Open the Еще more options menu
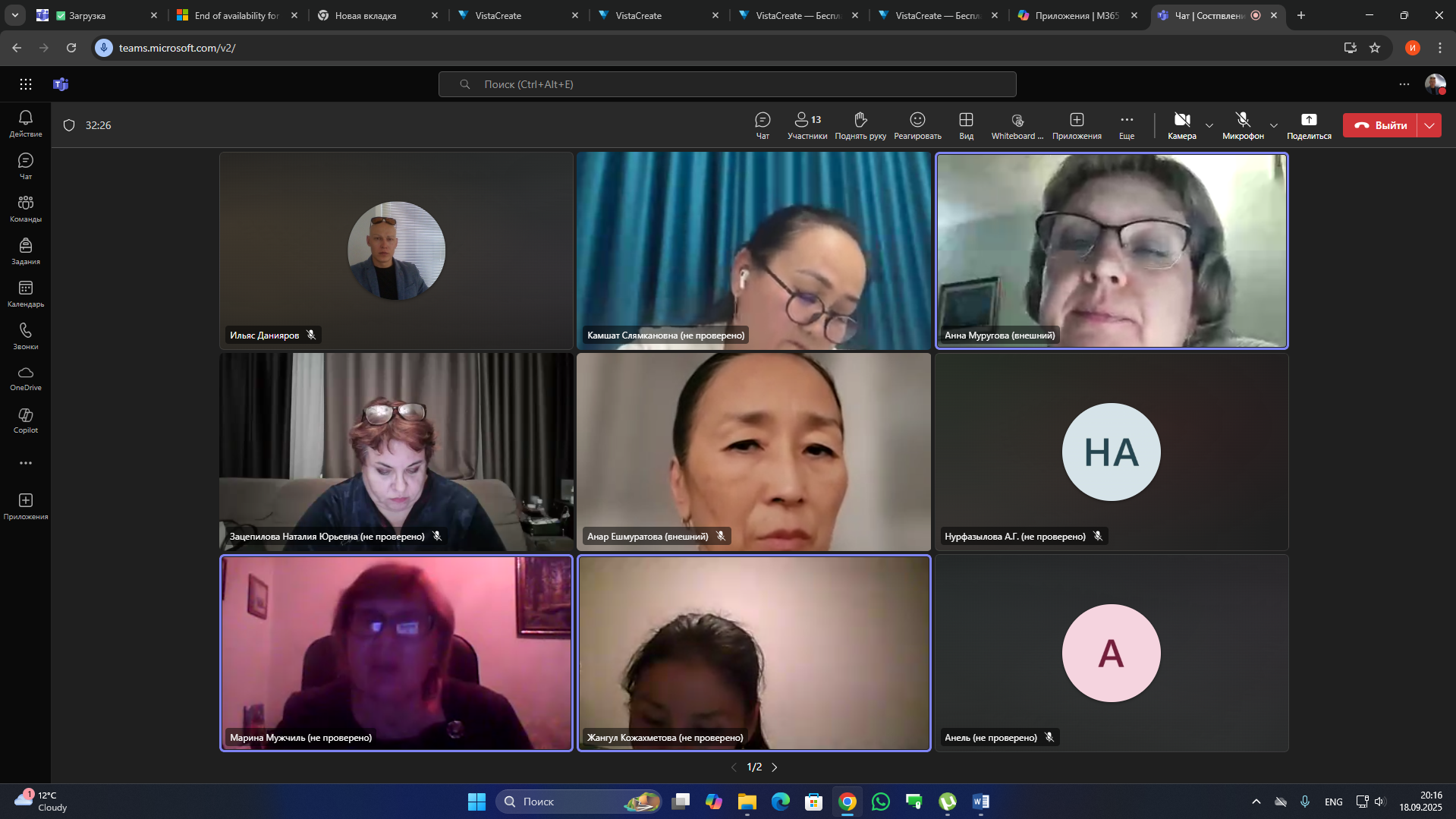Screen dimensions: 1456x819 coord(1127,125)
